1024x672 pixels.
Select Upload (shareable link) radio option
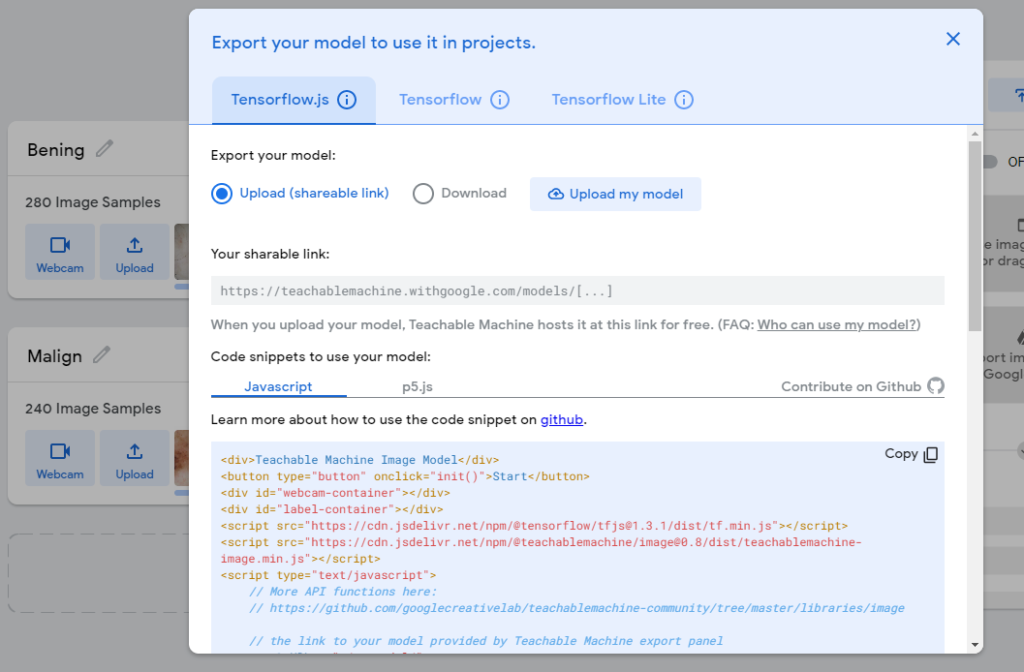(300, 193)
